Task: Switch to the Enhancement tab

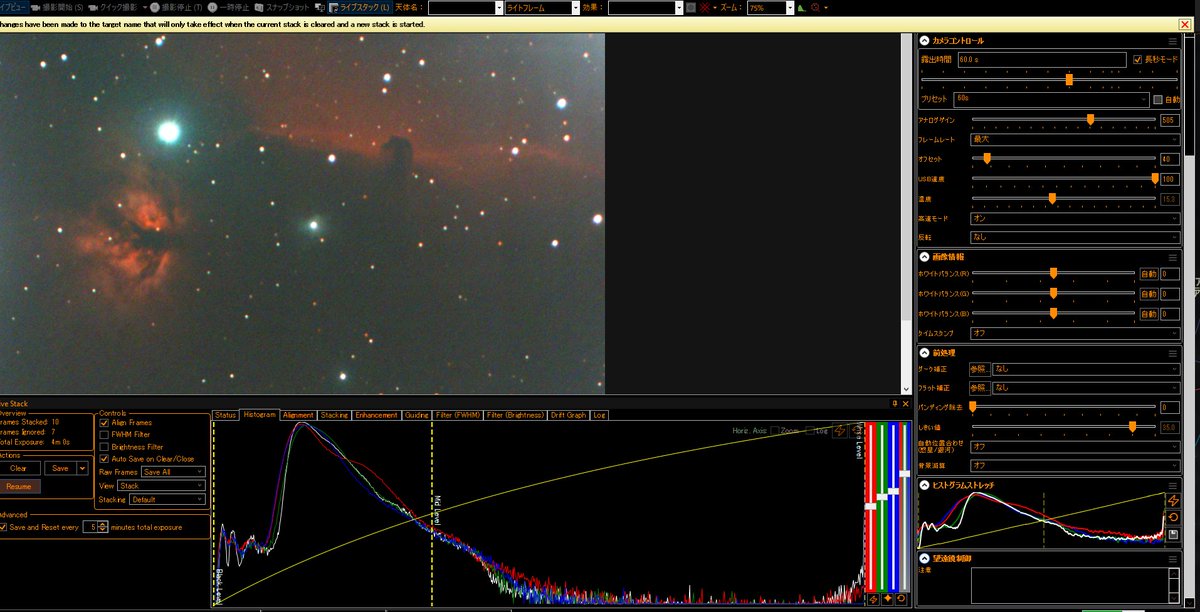Action: pos(376,415)
